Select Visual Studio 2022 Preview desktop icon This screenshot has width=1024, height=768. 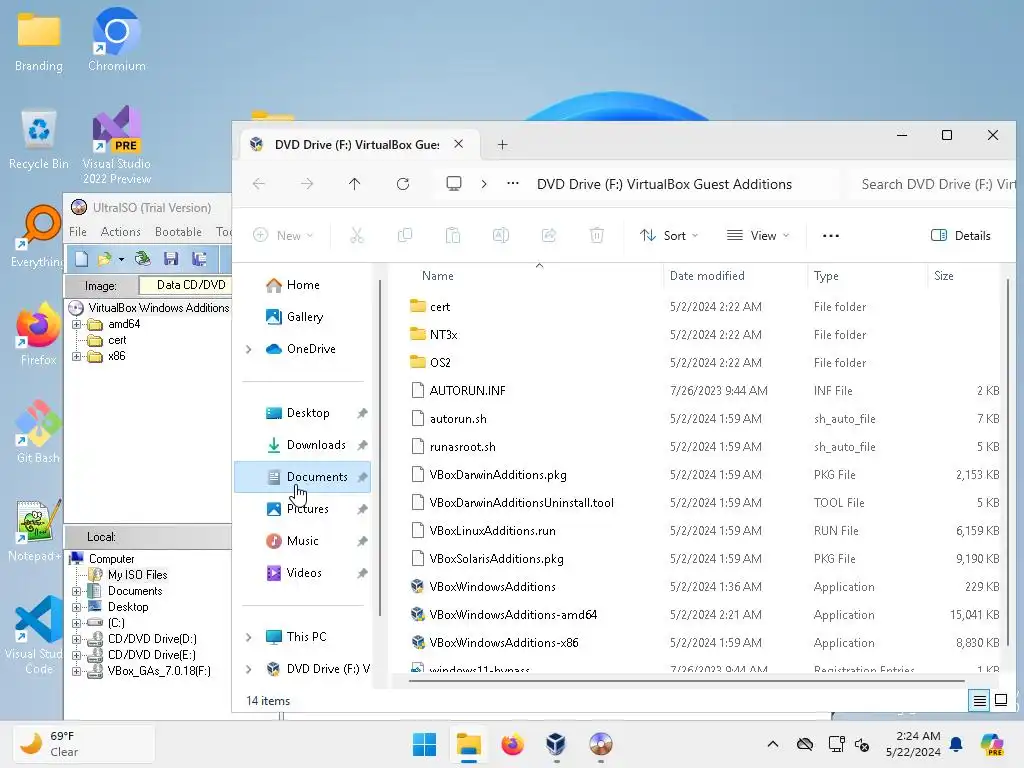(117, 145)
